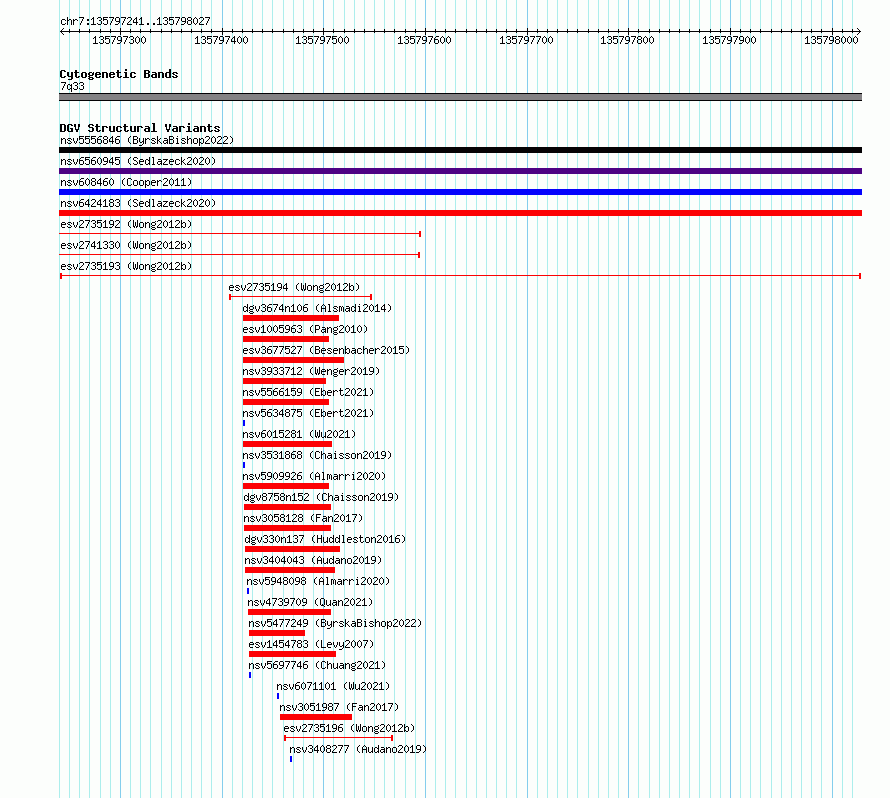Open nsv4739709 (Quan2021) variant label
The width and height of the screenshot is (890, 798).
click(x=310, y=602)
